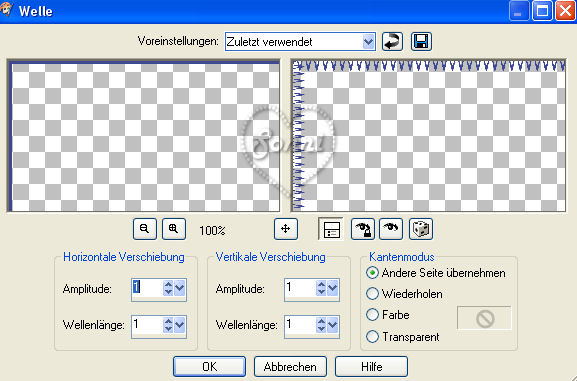577x381 pixels.
Task: Select the 'Transparent' edge mode
Action: coord(403,336)
